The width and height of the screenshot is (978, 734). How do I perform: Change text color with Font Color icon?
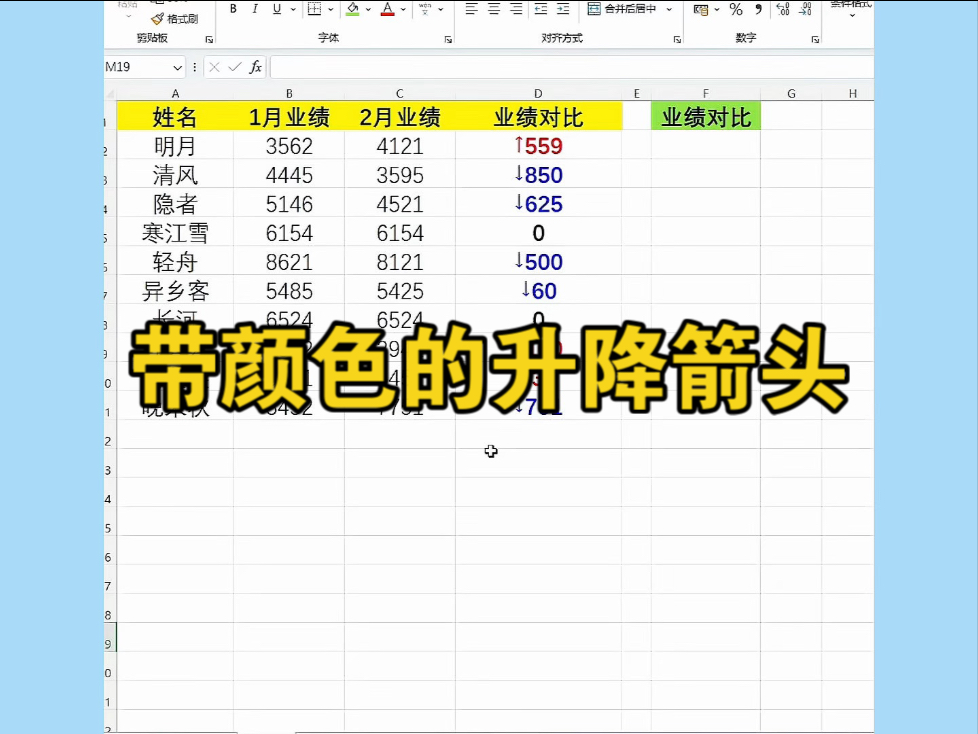coord(386,9)
